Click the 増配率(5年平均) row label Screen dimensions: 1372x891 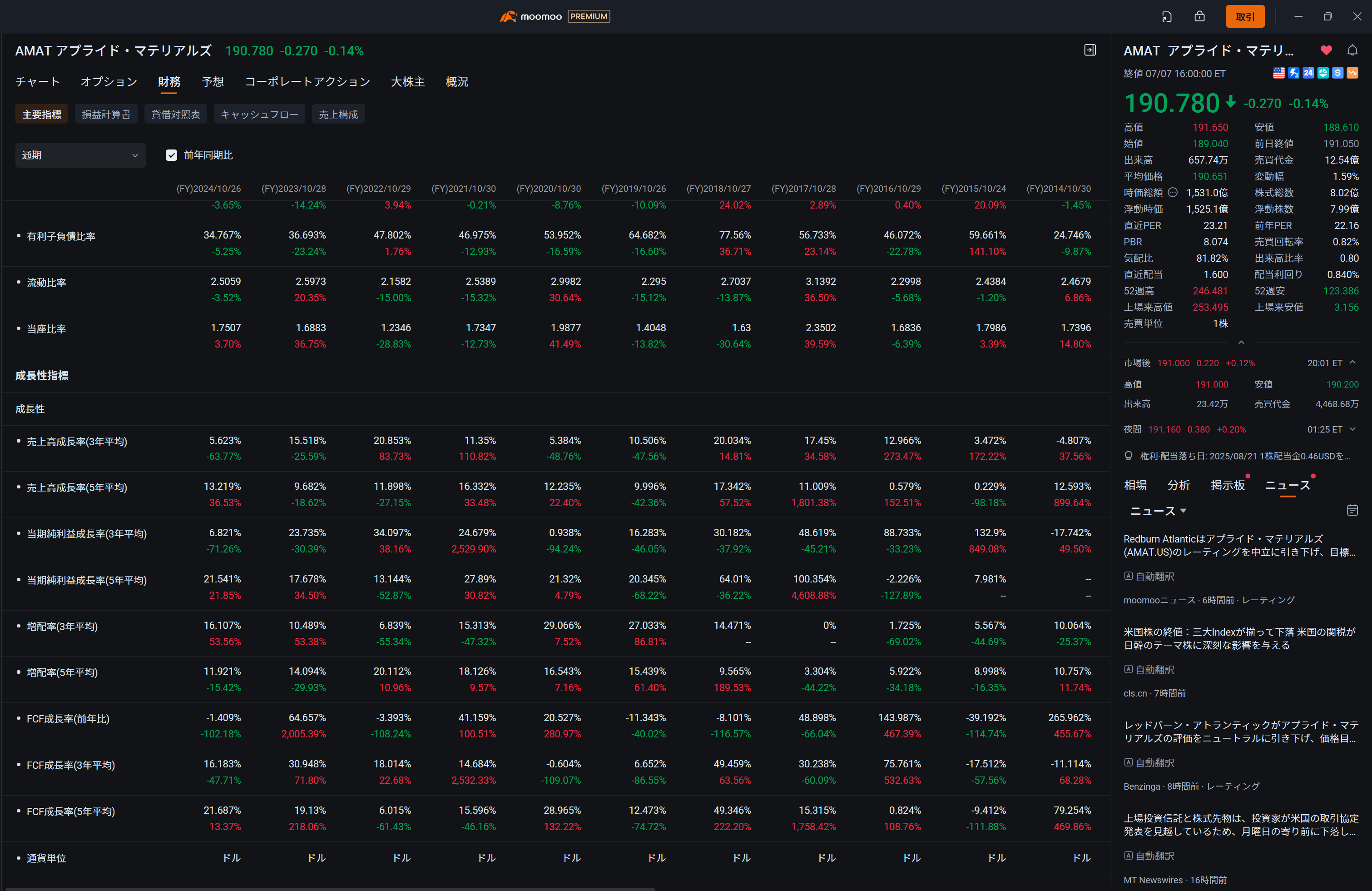pos(62,672)
